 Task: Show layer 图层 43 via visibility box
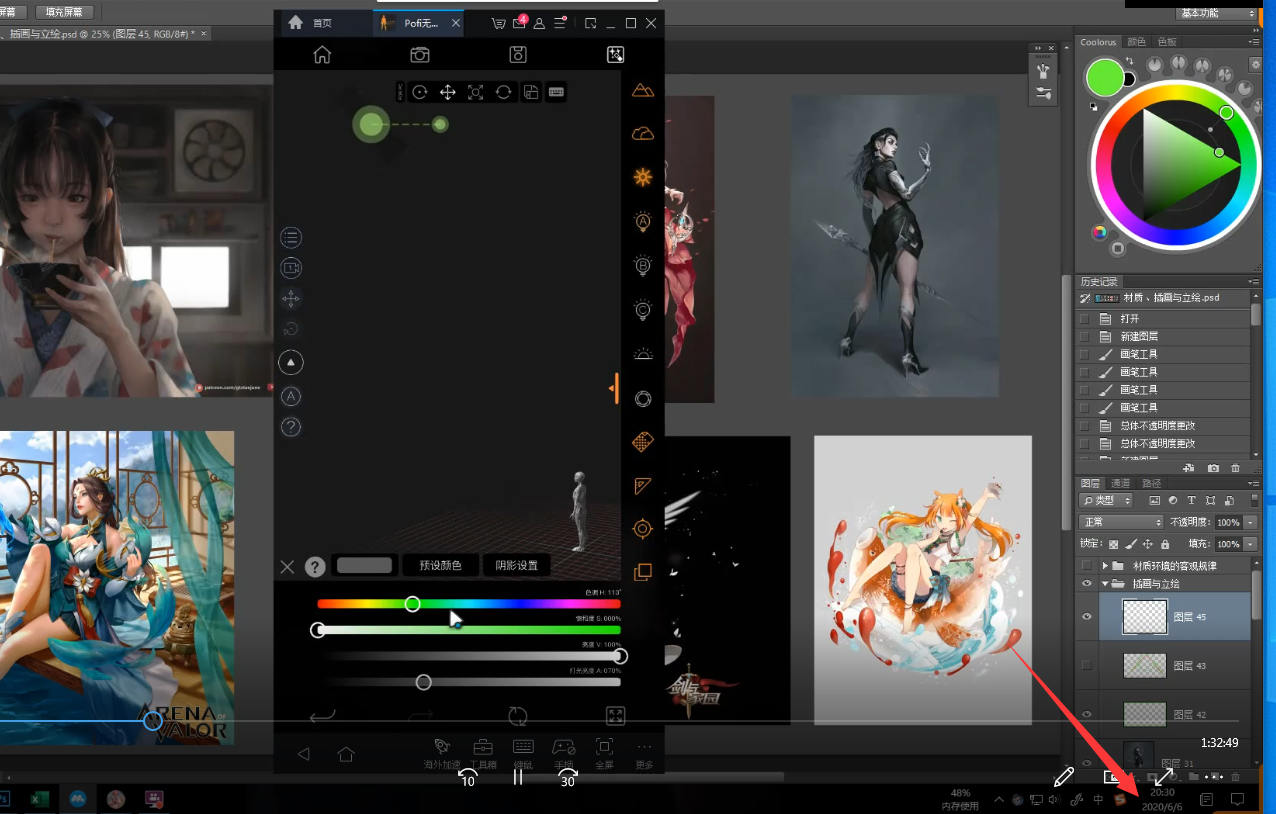pyautogui.click(x=1087, y=665)
